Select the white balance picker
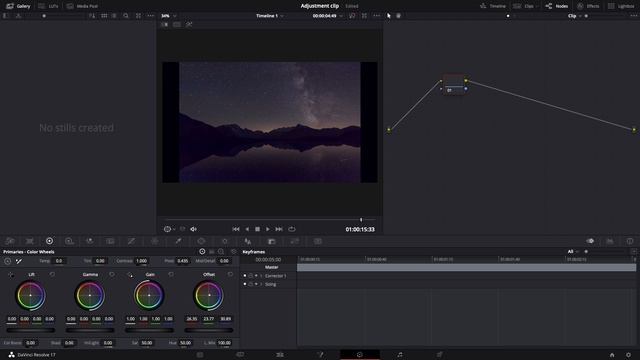Screen dimensions: 640x360 [19, 261]
